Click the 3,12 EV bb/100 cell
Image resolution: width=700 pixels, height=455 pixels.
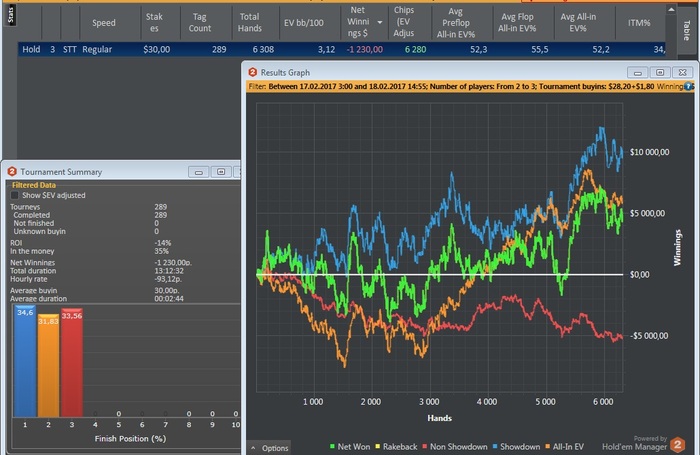click(326, 49)
